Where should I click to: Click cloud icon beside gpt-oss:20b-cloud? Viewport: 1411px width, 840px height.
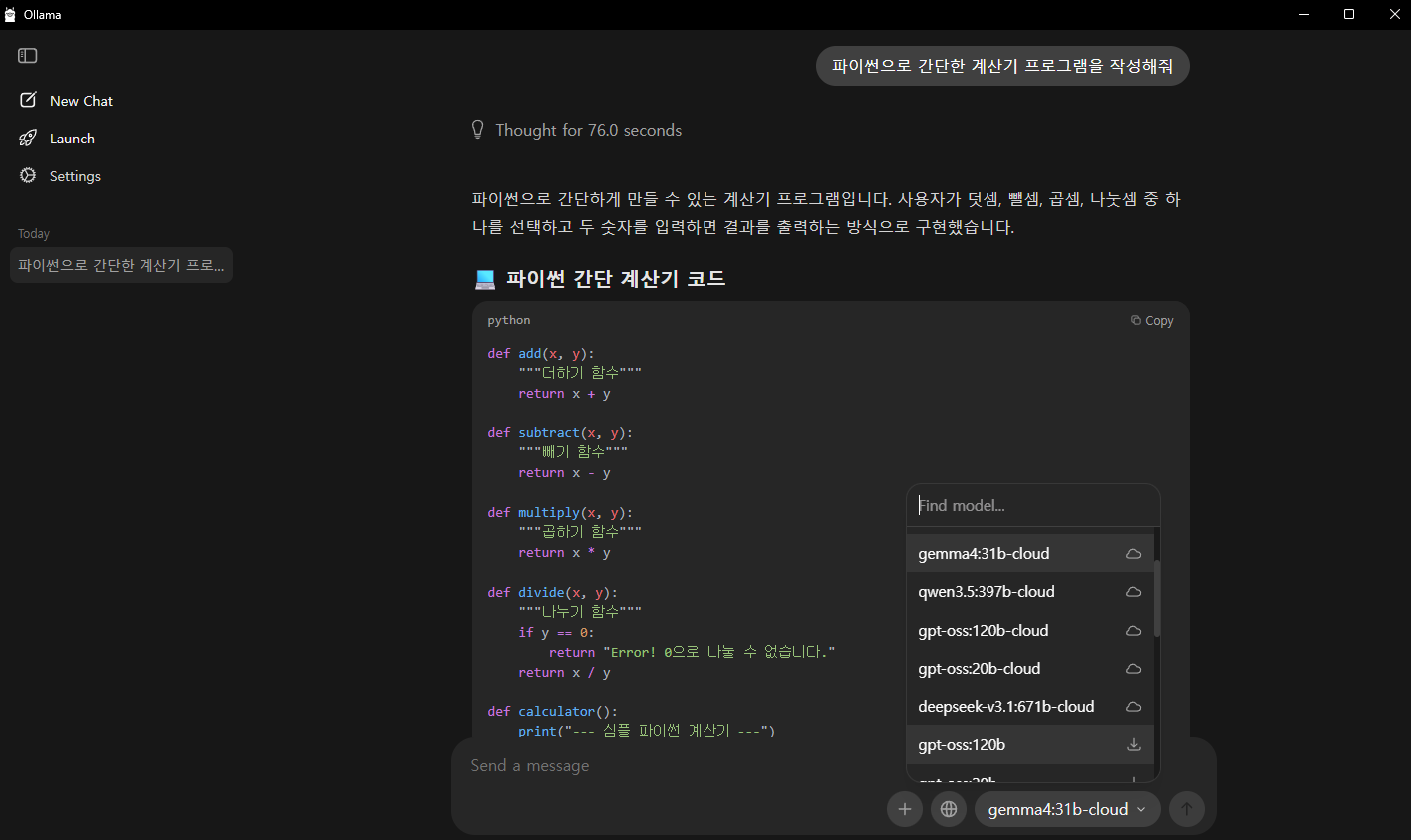coord(1133,669)
